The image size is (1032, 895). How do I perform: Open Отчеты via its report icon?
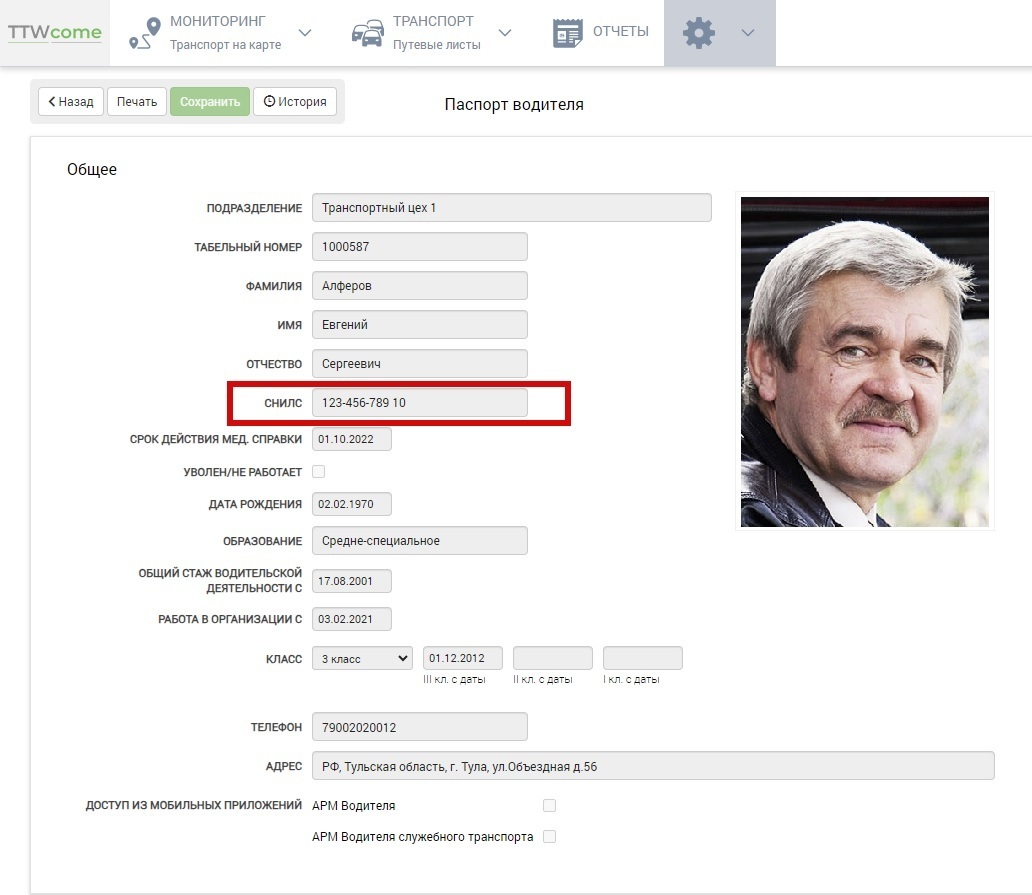click(566, 31)
